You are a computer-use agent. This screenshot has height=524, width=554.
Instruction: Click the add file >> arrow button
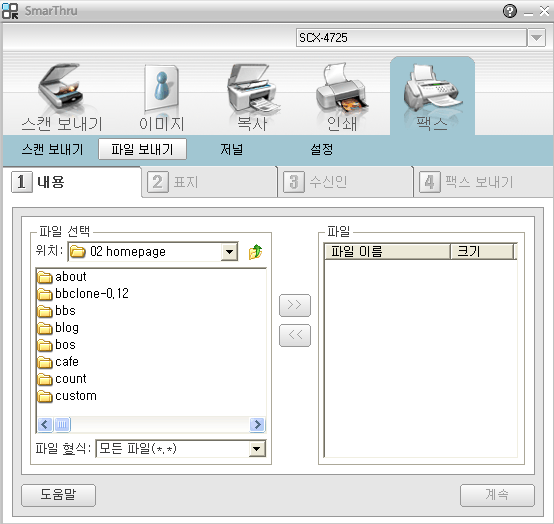[295, 305]
